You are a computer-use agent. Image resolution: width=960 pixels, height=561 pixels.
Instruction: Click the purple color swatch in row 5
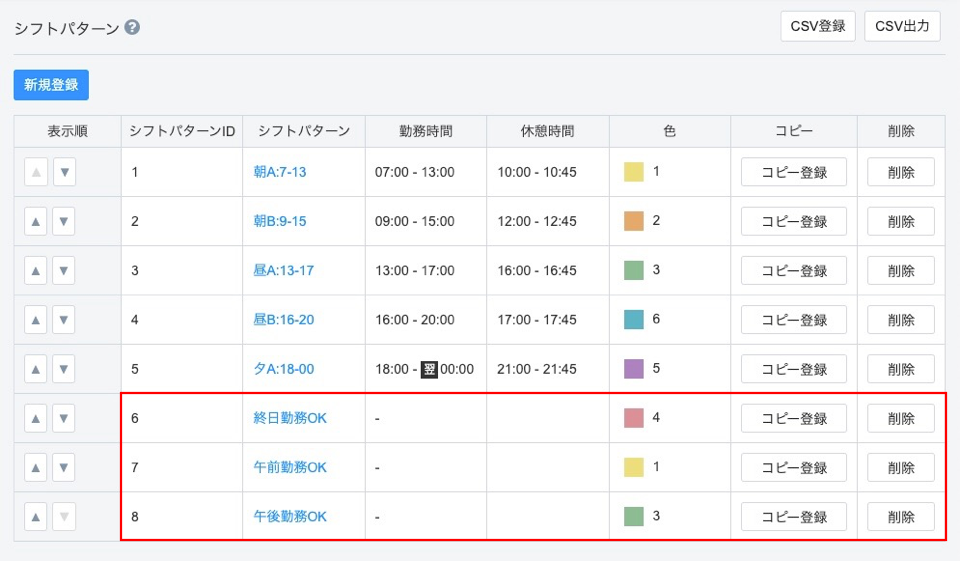point(633,369)
